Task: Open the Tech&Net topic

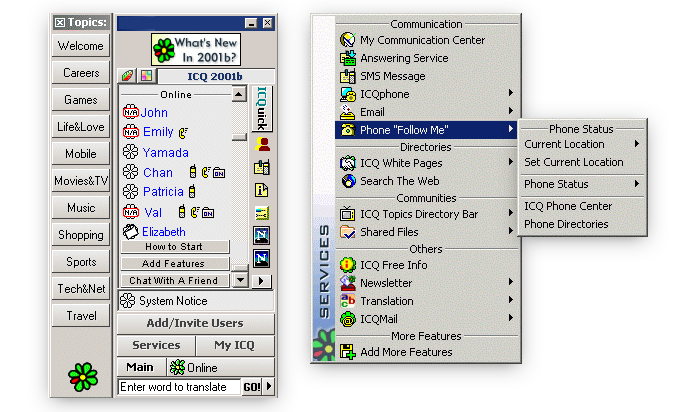Action: pos(80,289)
